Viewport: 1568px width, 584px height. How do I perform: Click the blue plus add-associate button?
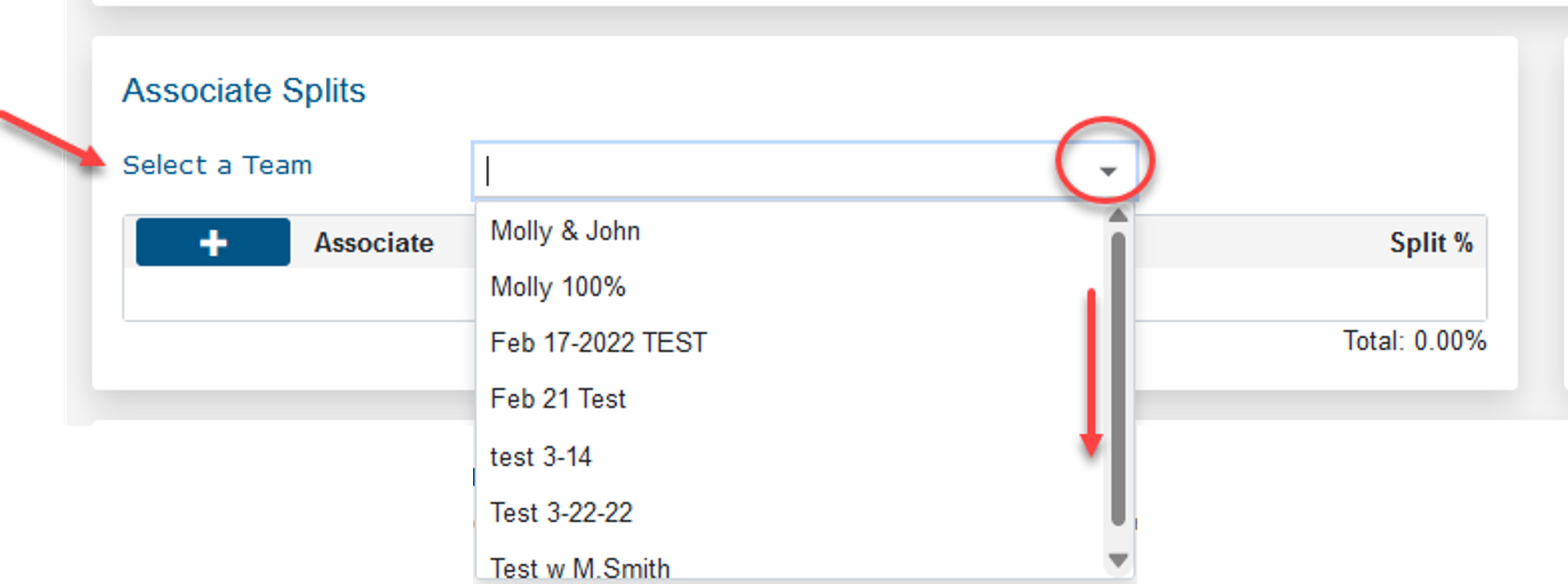coord(213,242)
